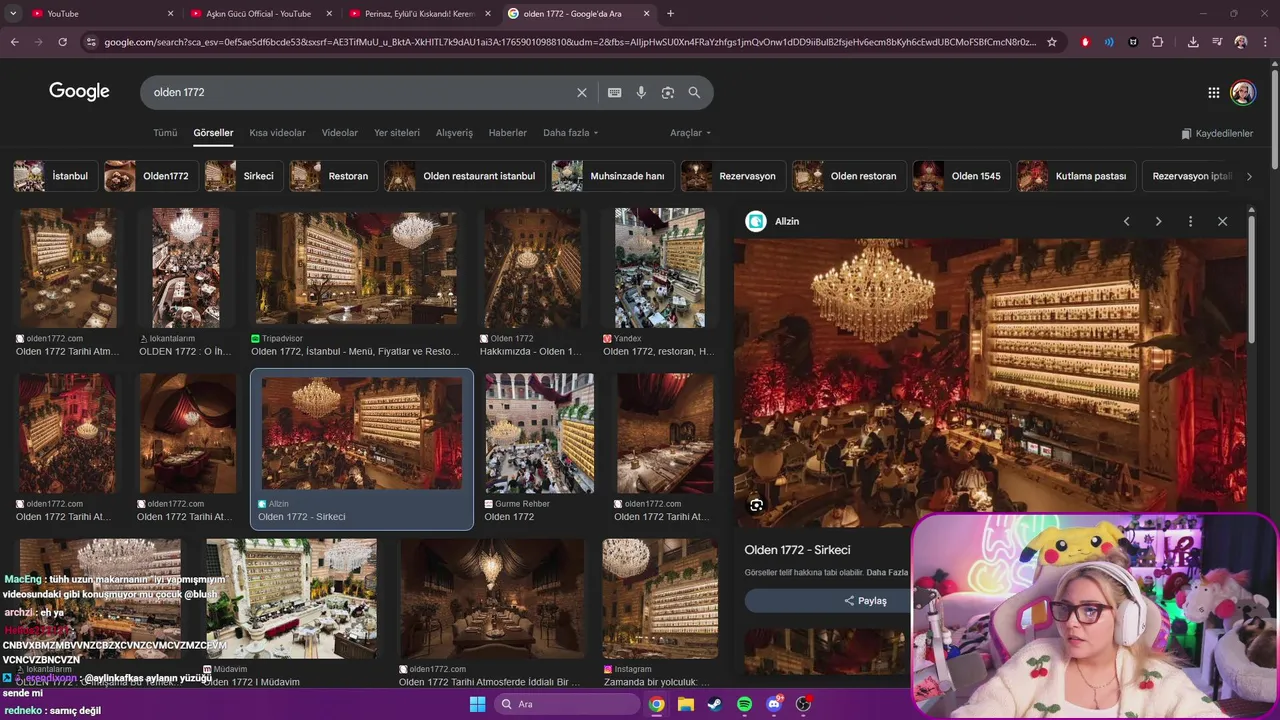Viewport: 1280px width, 720px height.
Task: Select the Muhsinzade hanı chip
Action: pyautogui.click(x=611, y=176)
